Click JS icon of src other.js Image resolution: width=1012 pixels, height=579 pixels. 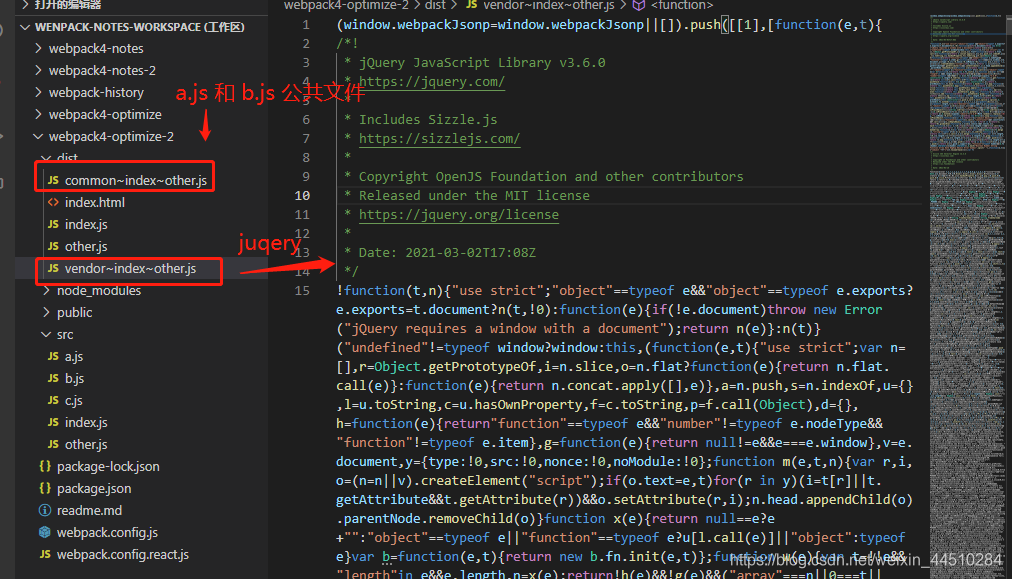click(54, 444)
